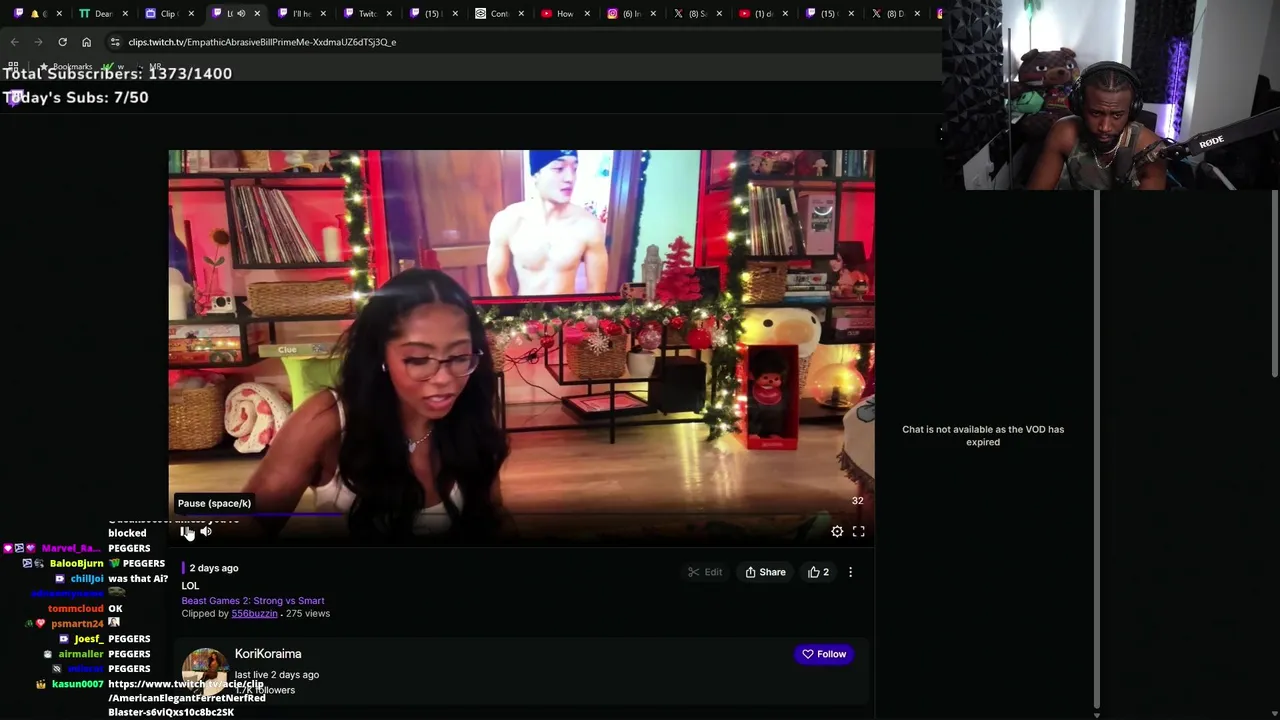Click the '2 days ago' clip date
The height and width of the screenshot is (720, 1280).
(214, 568)
